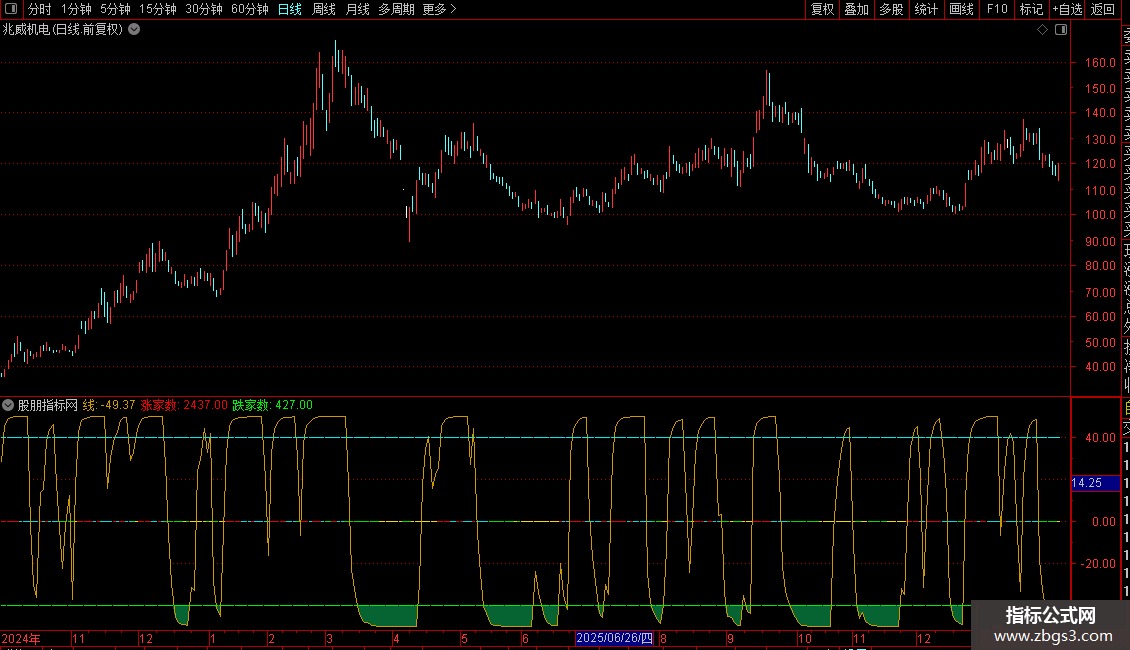
Task: Expand the 兆威机电 chart title dropdown
Action: (x=134, y=30)
